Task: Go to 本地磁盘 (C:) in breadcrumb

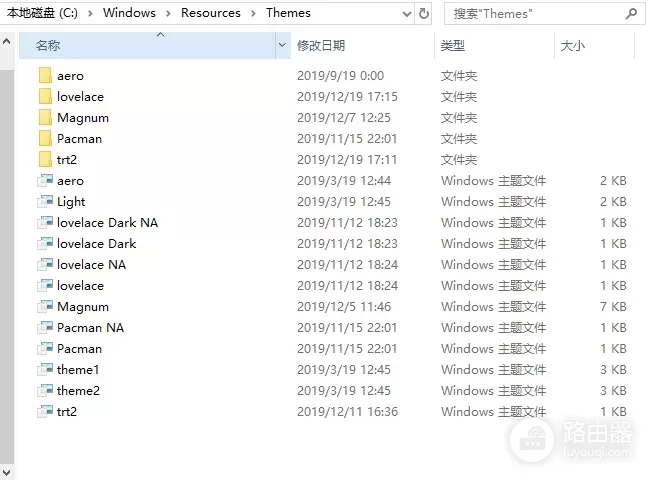Action: click(x=42, y=13)
